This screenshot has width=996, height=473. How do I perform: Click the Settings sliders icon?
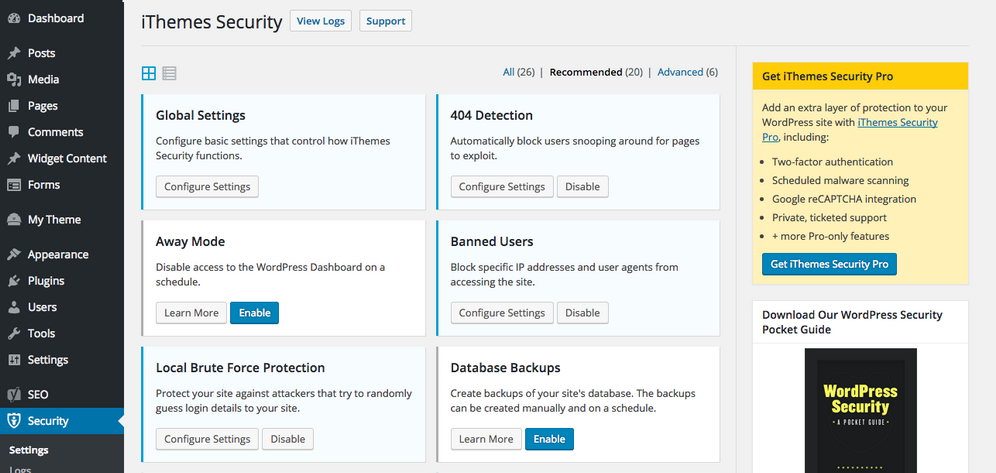coord(14,360)
